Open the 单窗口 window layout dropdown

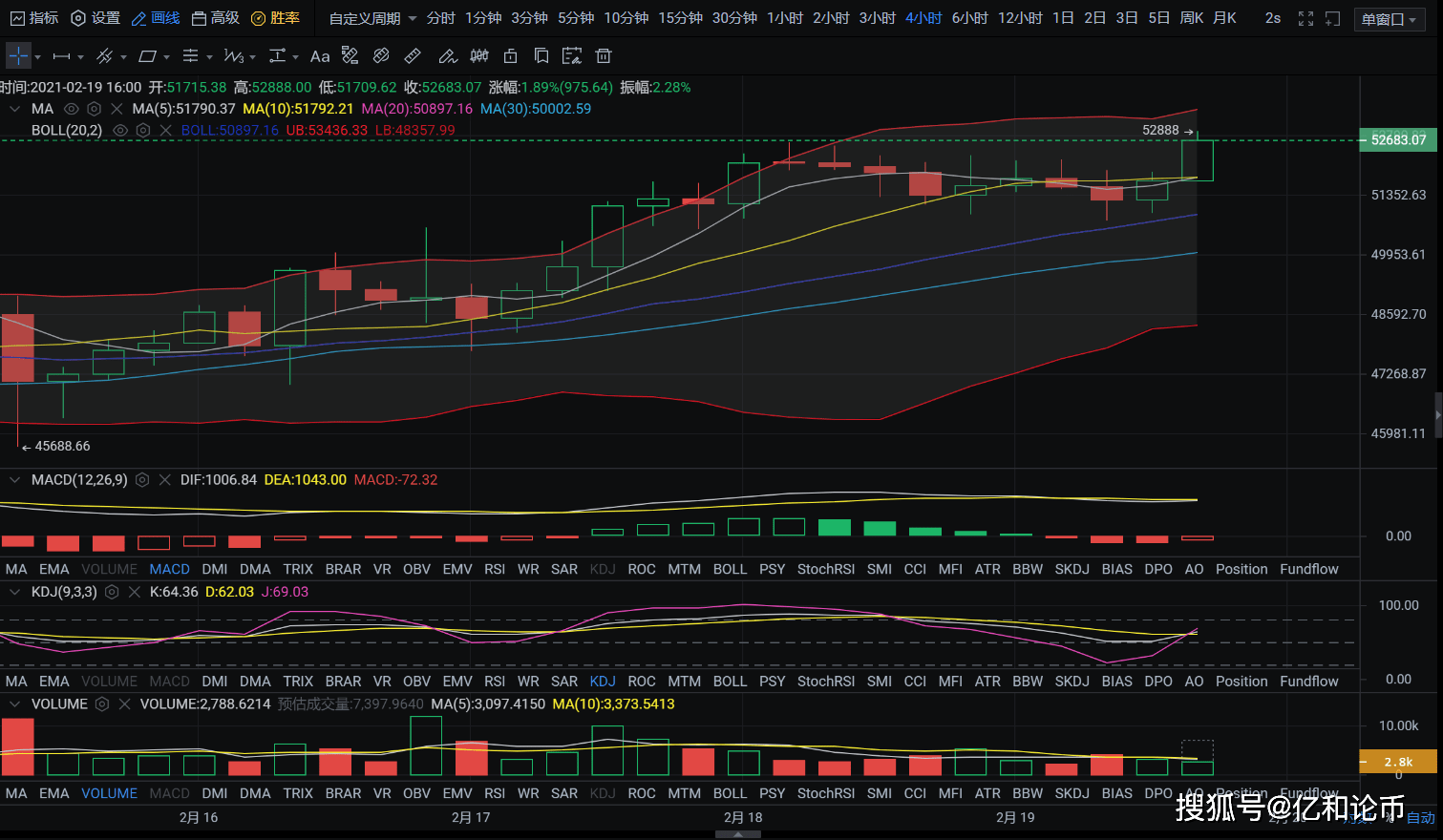click(1388, 19)
